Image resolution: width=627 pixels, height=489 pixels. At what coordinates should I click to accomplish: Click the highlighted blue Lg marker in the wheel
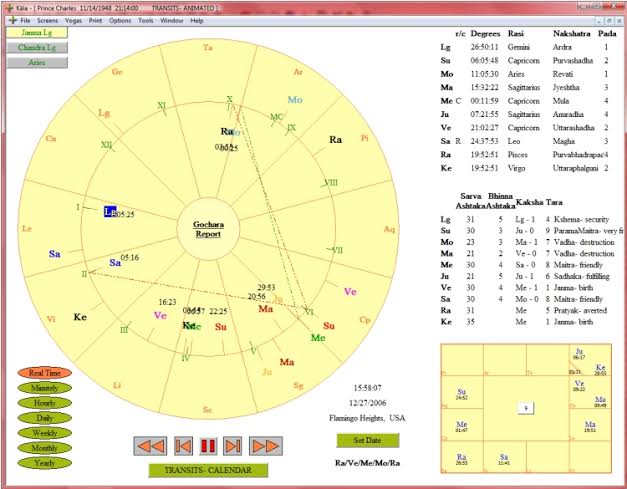(110, 212)
